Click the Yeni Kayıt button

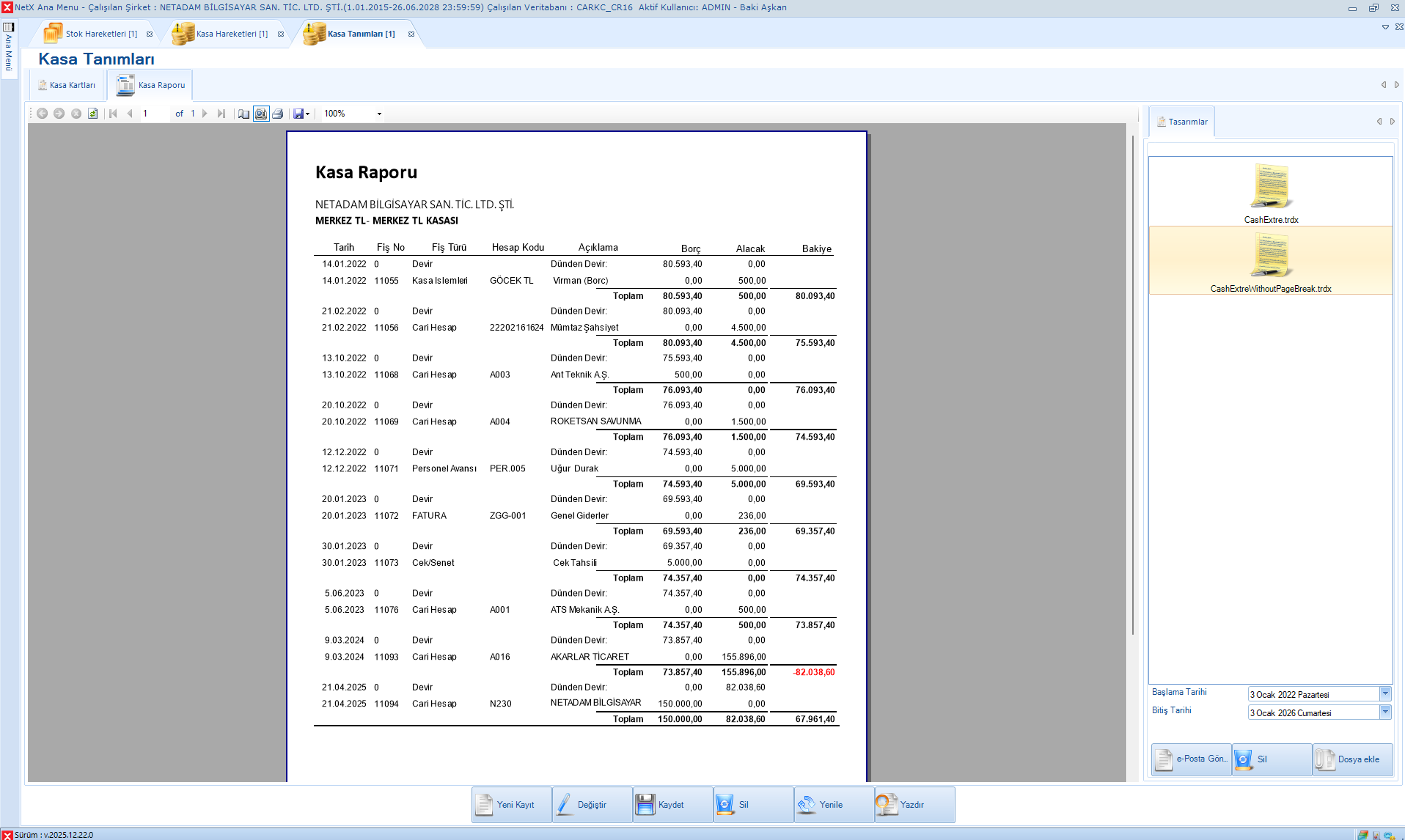click(512, 805)
